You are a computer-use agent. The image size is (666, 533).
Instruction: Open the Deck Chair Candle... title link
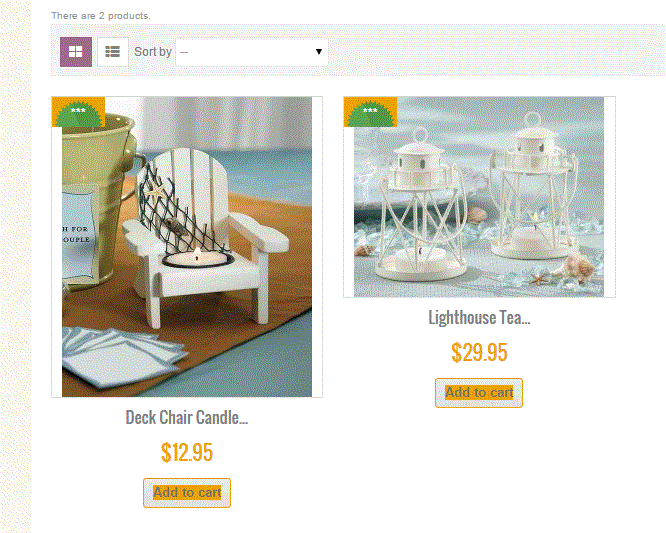coord(187,417)
